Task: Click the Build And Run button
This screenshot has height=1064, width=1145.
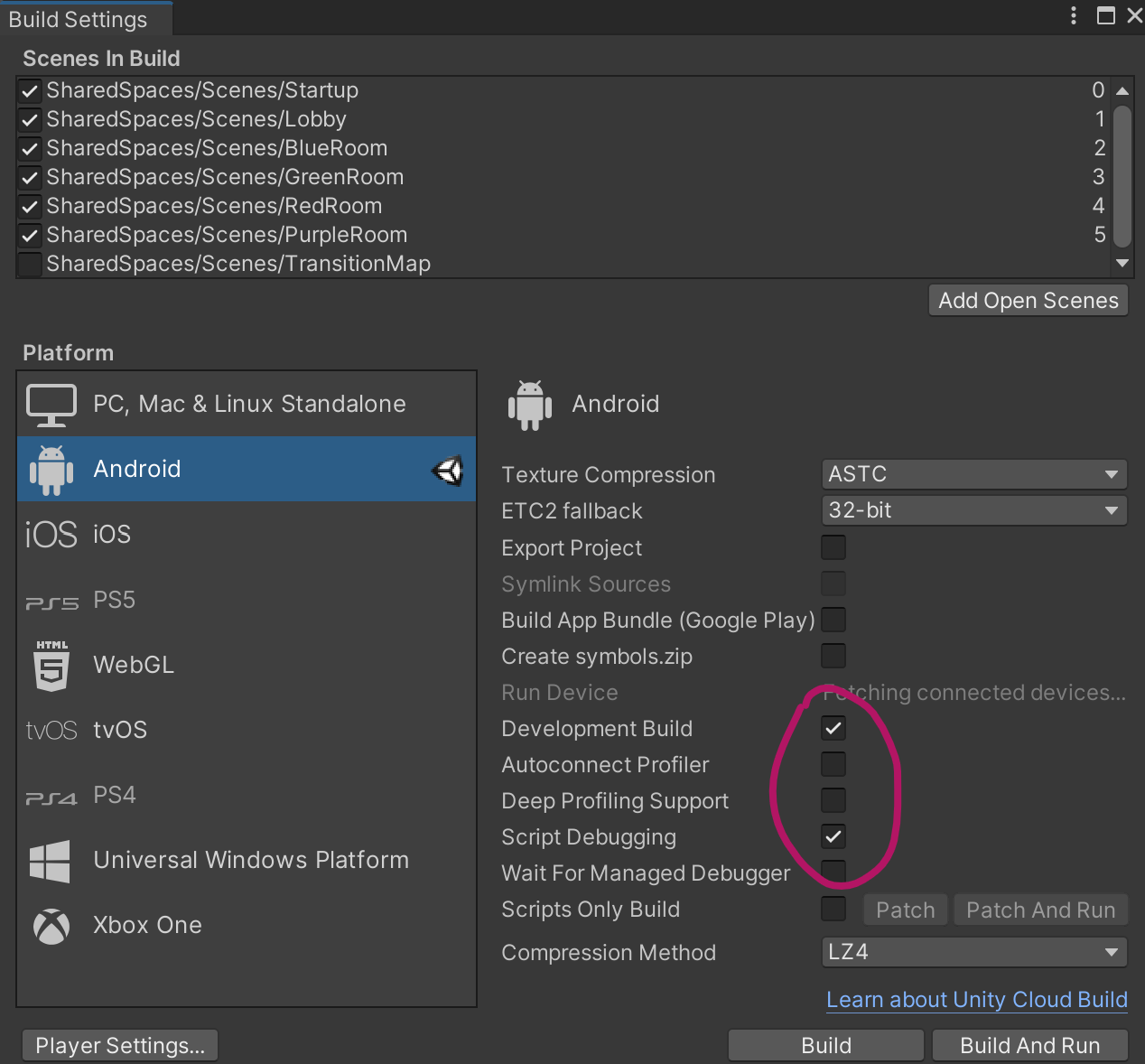Action: coord(1029,1045)
